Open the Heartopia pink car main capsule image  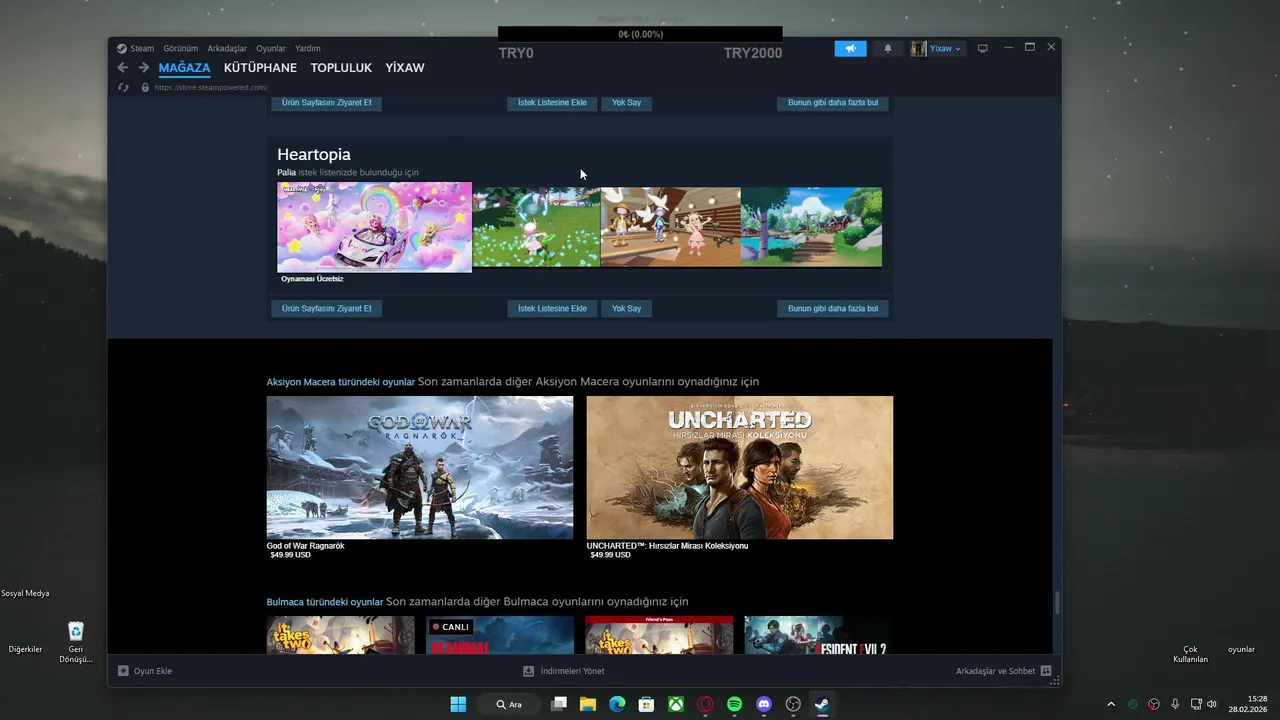(x=375, y=227)
